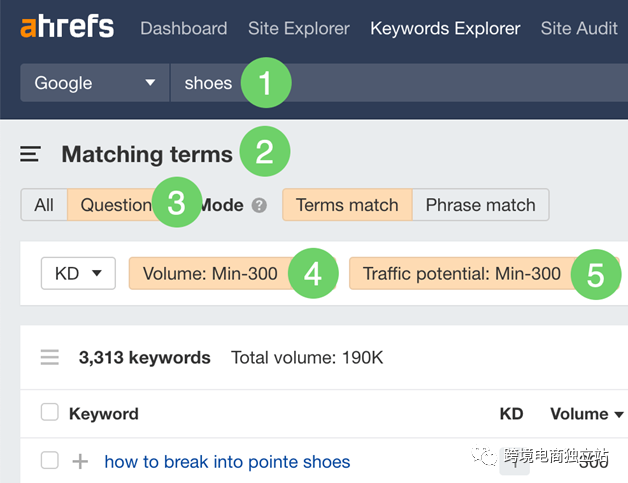Click the keyword search field containing shoes
Screen dimensions: 628x483
tap(399, 83)
